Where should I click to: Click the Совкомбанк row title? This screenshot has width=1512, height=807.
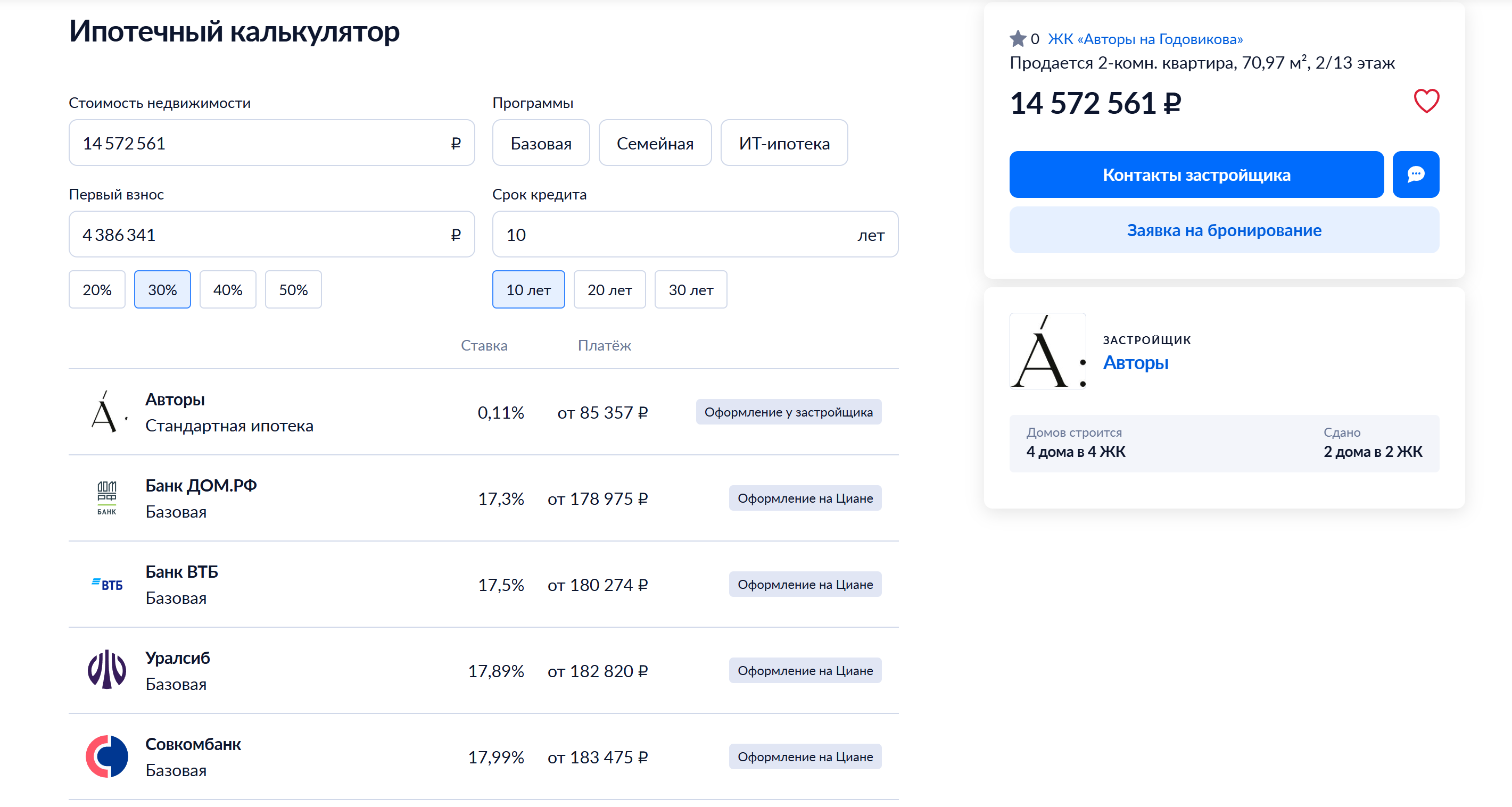tap(193, 744)
